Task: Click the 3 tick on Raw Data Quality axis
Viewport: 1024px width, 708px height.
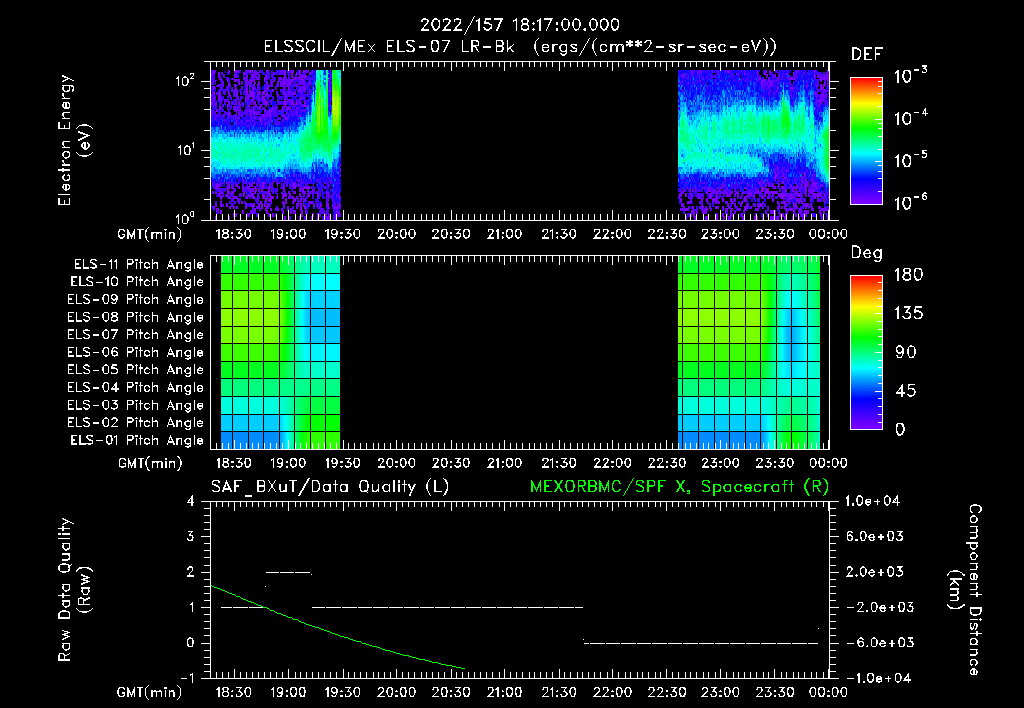Action: [x=191, y=536]
